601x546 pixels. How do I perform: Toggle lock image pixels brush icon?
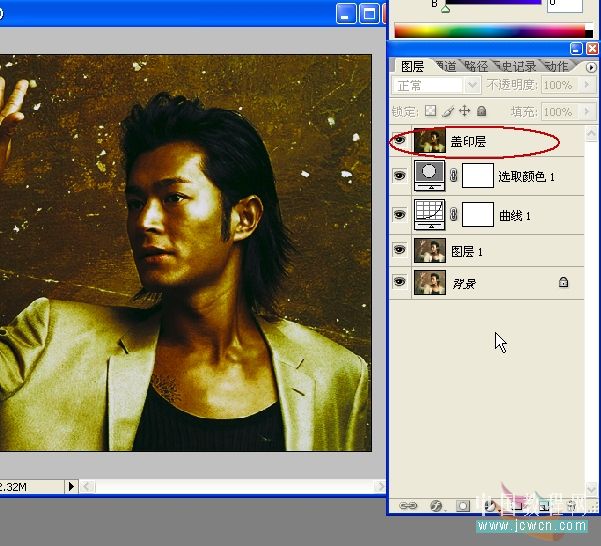[x=448, y=111]
